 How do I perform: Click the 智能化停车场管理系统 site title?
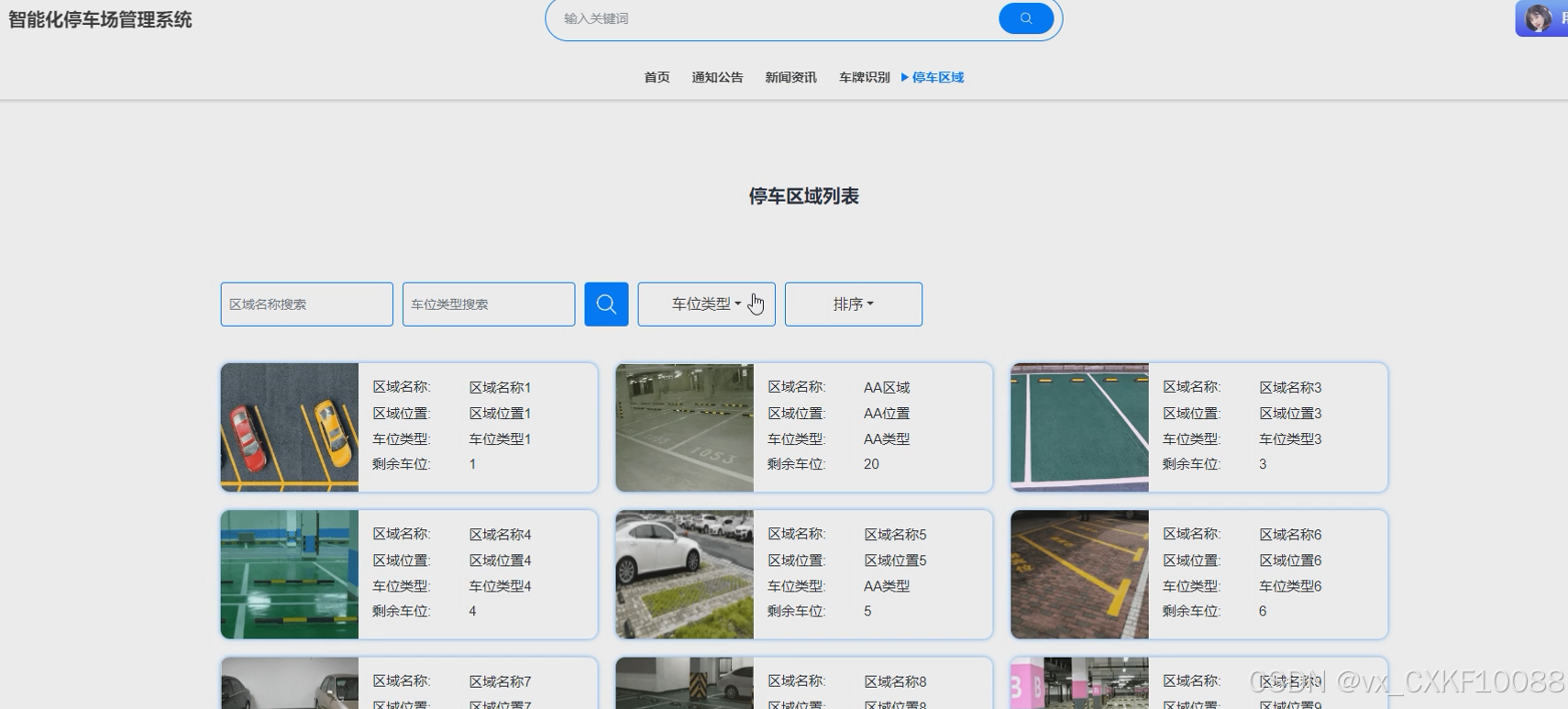click(100, 19)
